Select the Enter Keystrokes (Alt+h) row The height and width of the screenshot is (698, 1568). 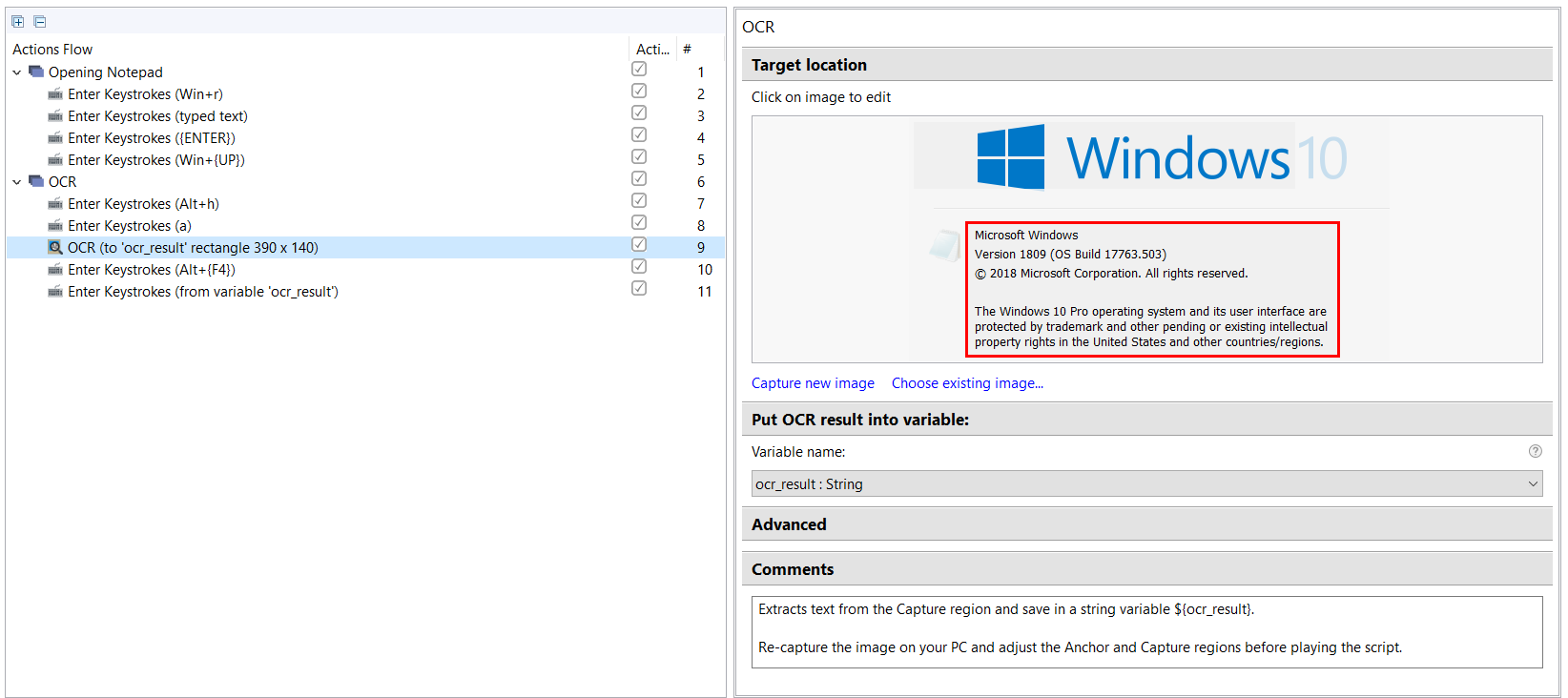click(365, 204)
